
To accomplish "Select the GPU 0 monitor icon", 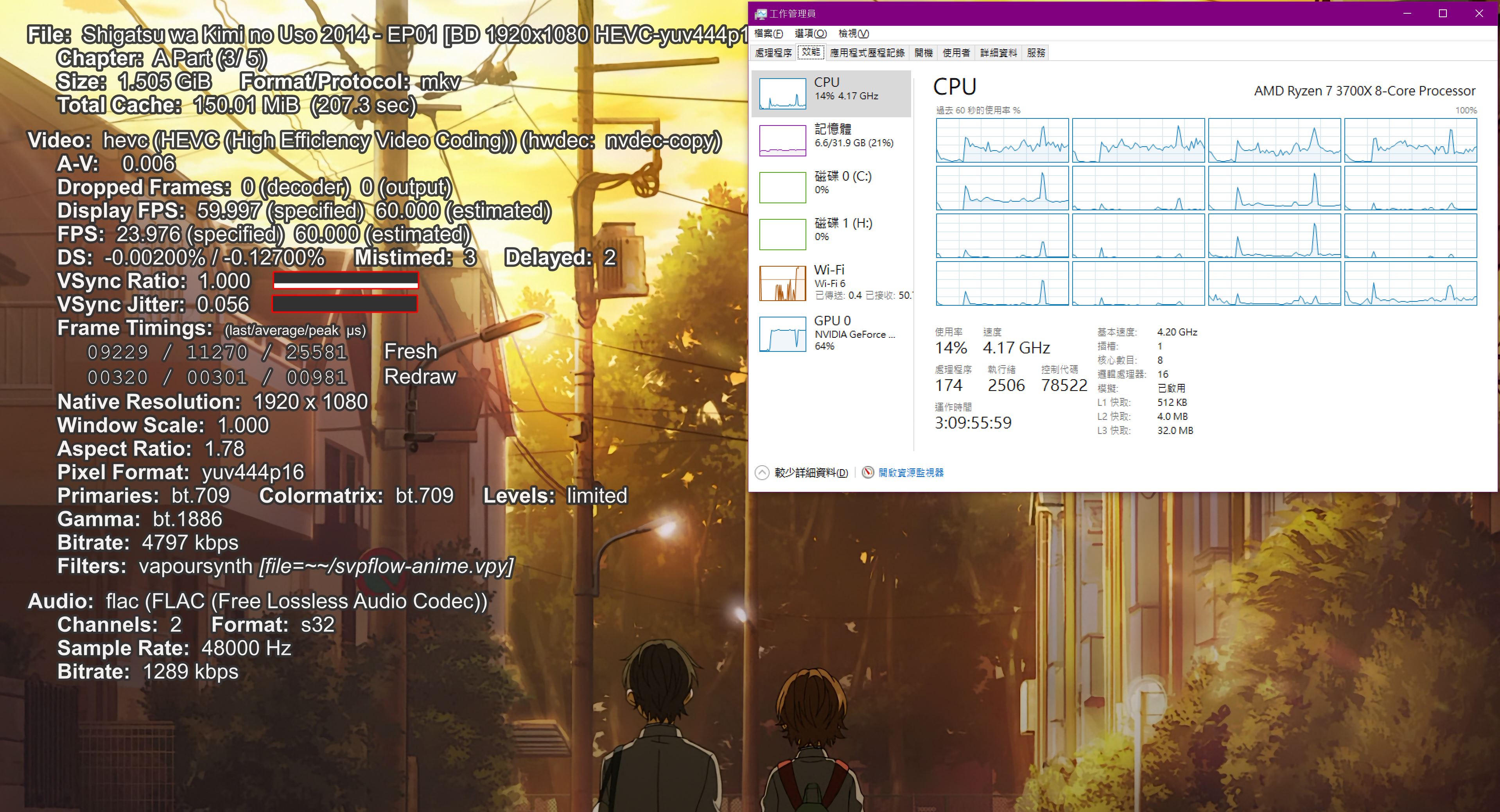I will (783, 332).
